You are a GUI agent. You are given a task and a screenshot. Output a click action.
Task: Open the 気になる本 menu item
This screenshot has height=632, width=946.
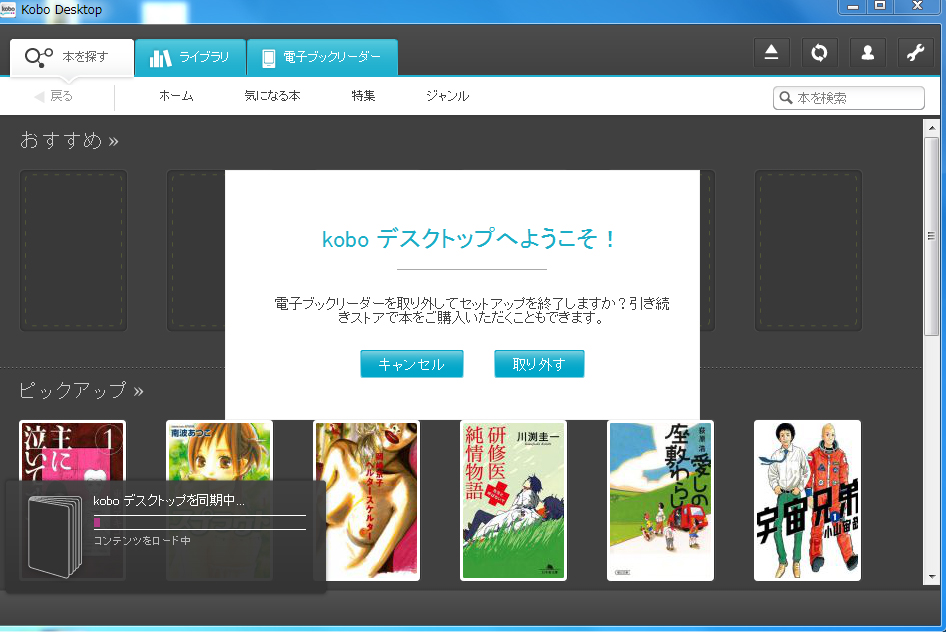pyautogui.click(x=272, y=96)
